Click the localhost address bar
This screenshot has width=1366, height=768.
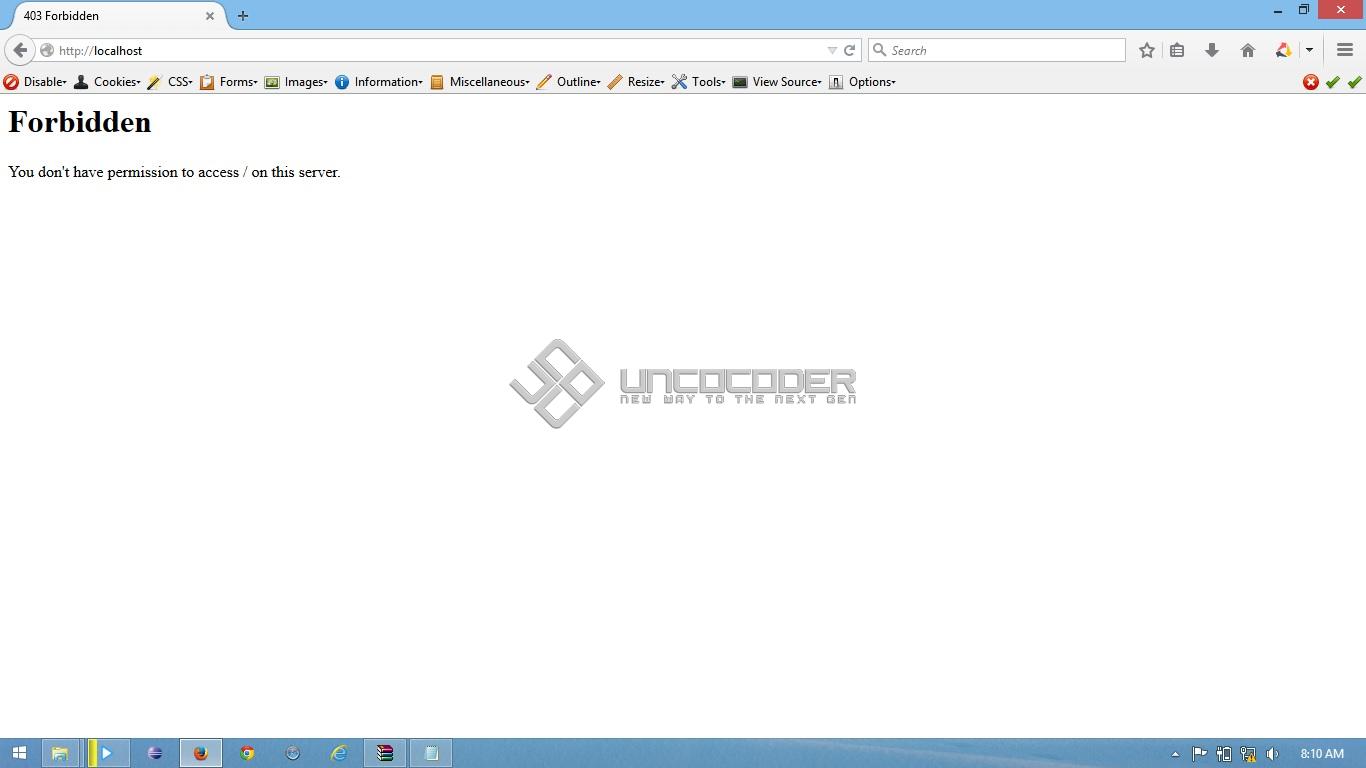[440, 50]
